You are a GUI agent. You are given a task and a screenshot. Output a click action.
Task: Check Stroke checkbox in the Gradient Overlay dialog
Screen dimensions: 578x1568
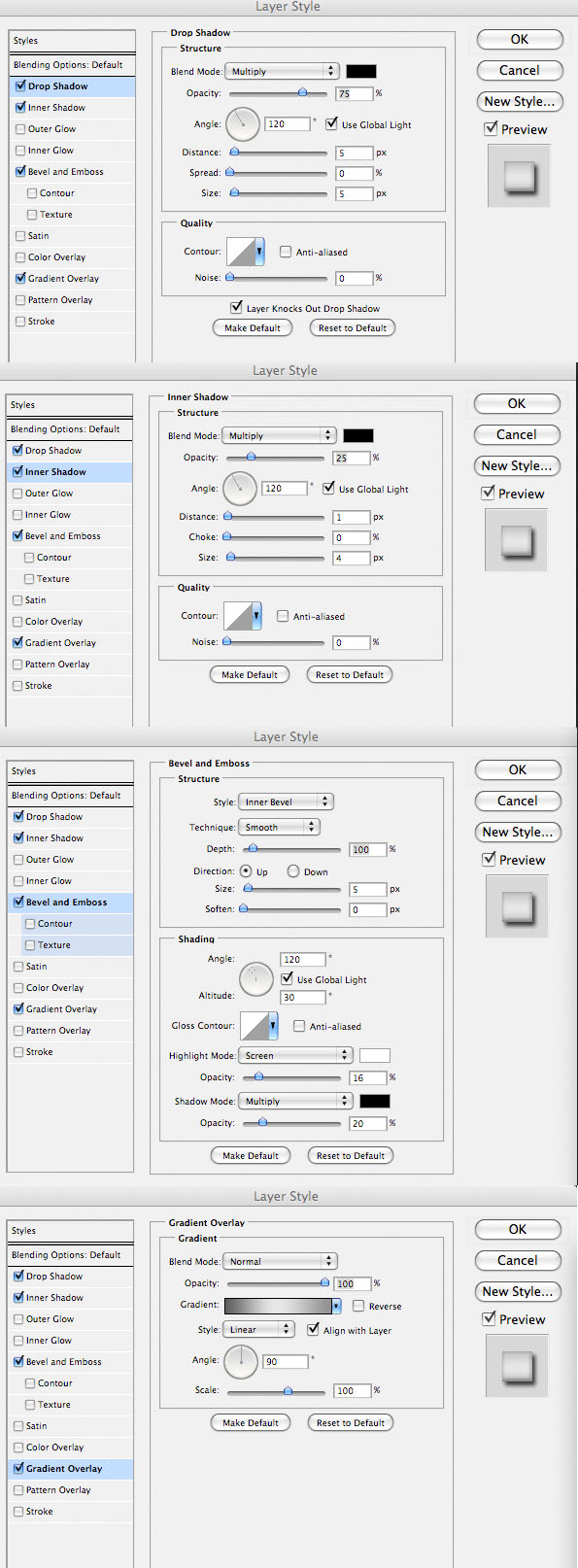pyautogui.click(x=18, y=1512)
